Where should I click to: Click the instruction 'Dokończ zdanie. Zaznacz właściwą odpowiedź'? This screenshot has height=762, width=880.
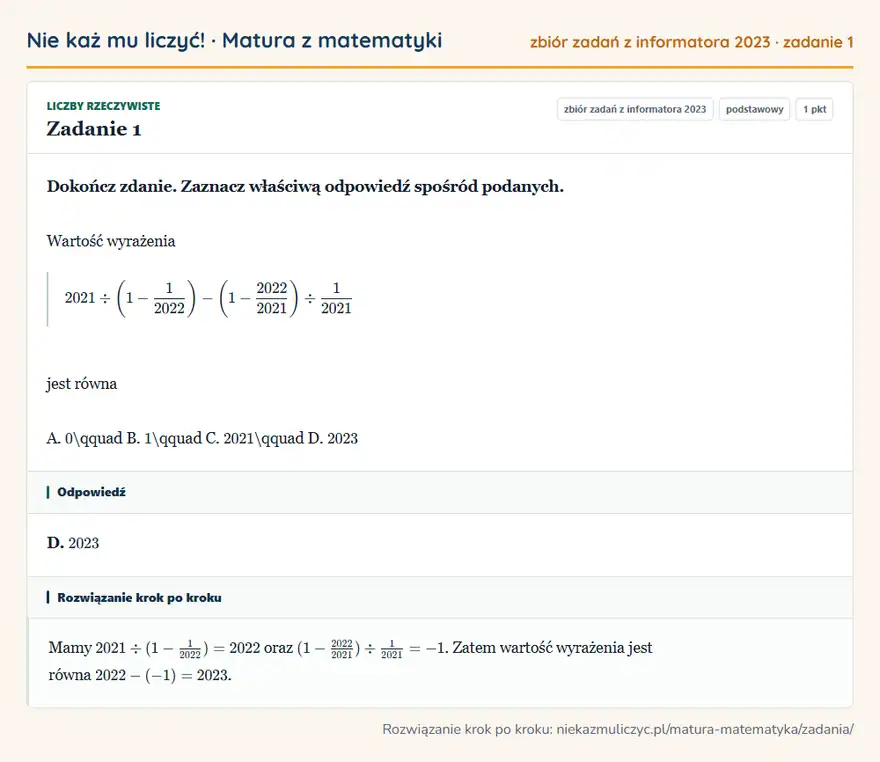tap(305, 186)
